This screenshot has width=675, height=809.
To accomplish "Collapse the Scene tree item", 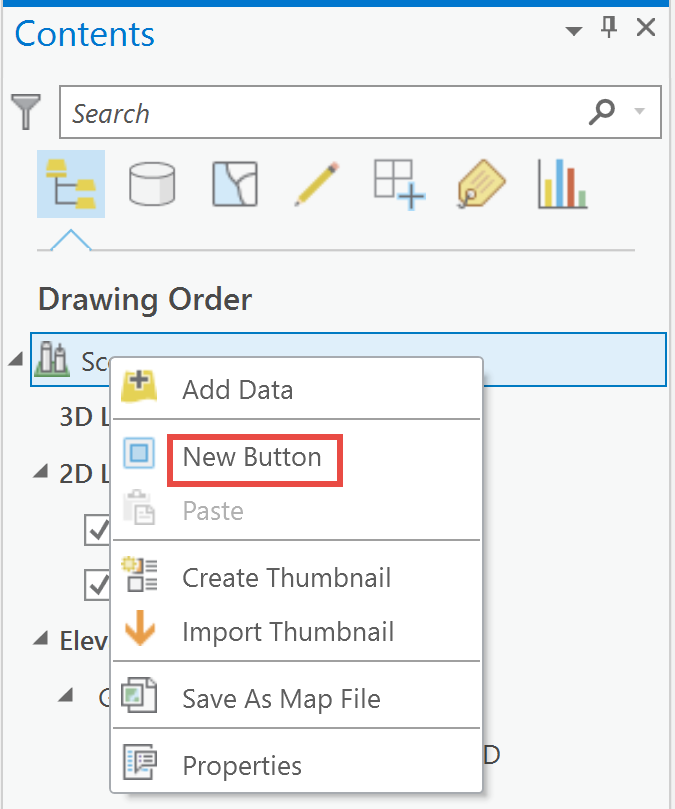I will [x=15, y=358].
